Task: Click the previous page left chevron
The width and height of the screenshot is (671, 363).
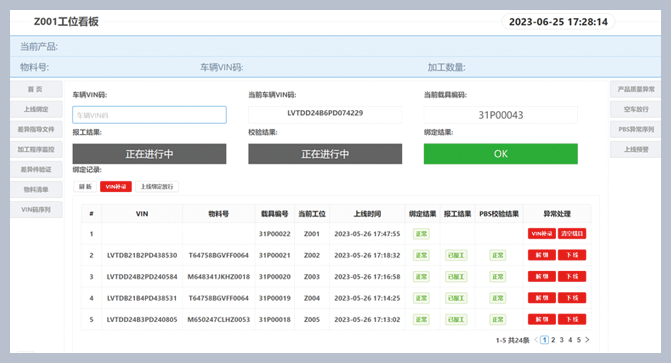Action: pos(536,340)
